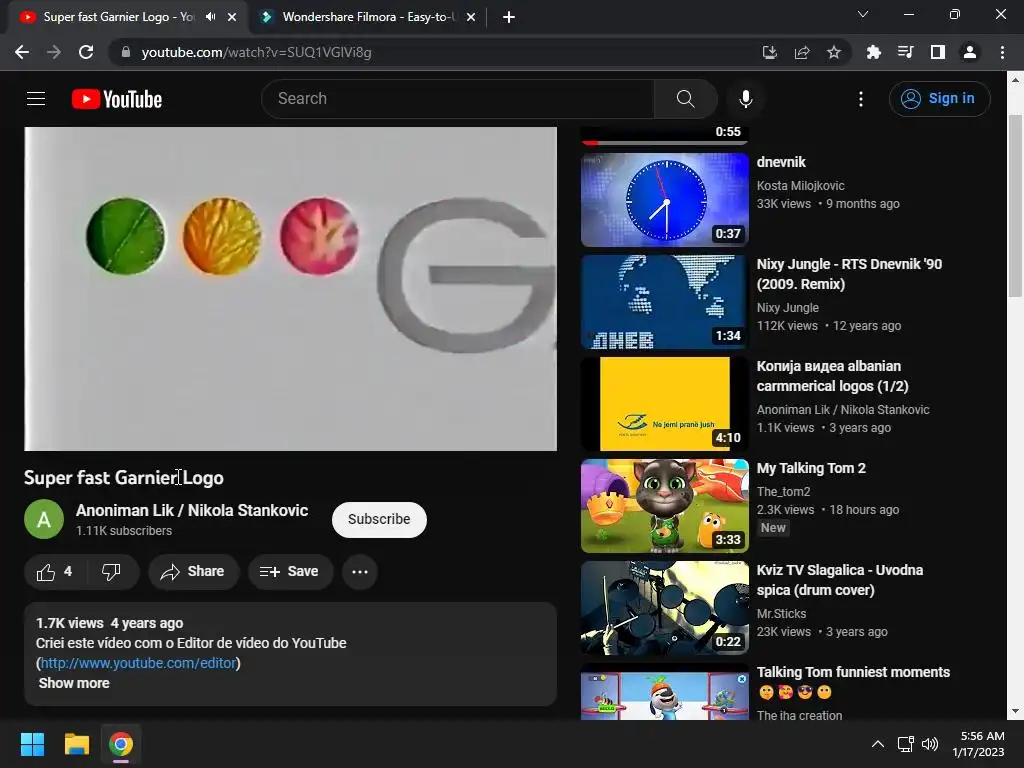The image size is (1024, 768).
Task: Share this page icon in address bar
Action: 802,52
